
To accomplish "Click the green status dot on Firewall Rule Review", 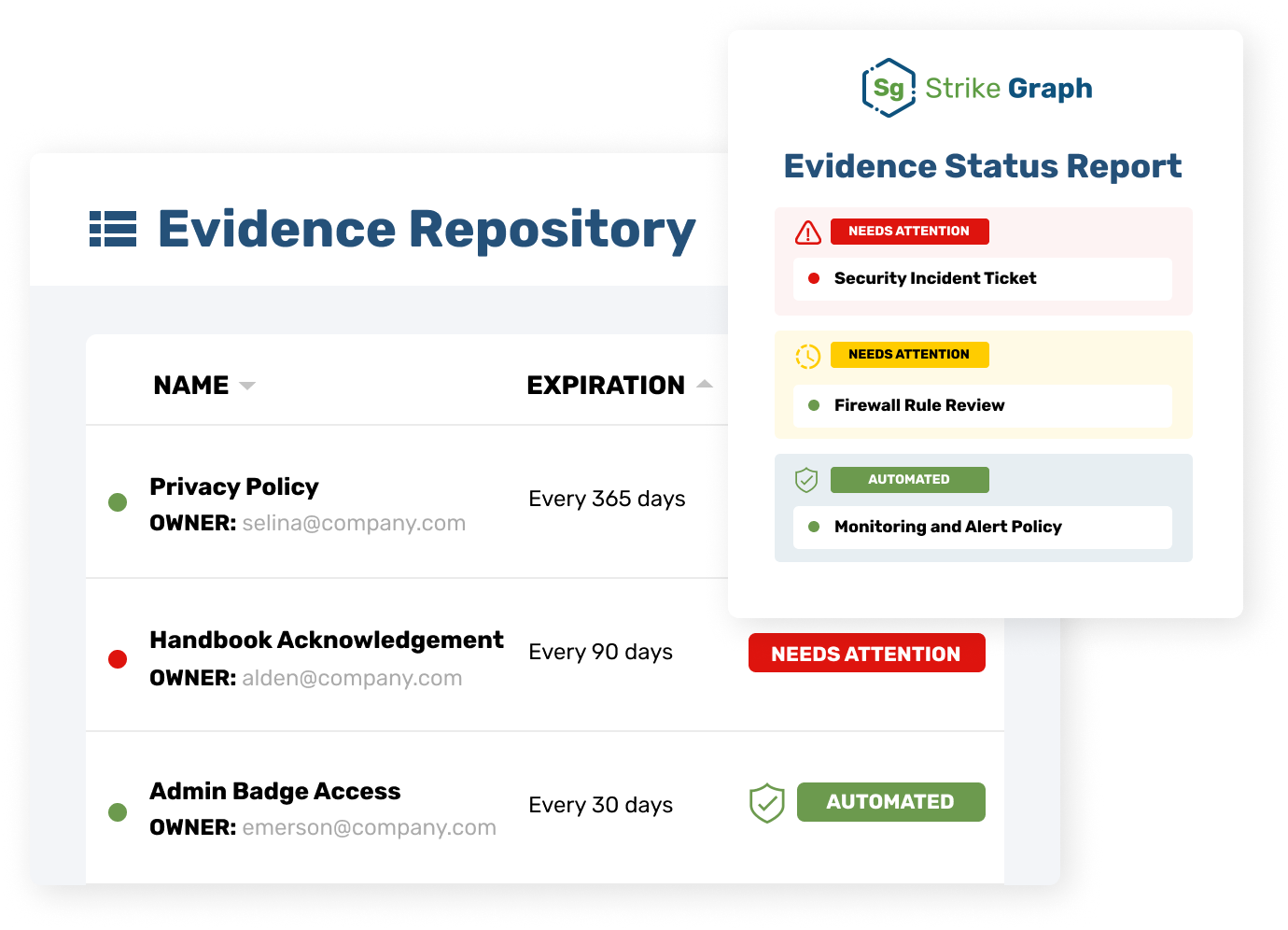I will tap(813, 405).
